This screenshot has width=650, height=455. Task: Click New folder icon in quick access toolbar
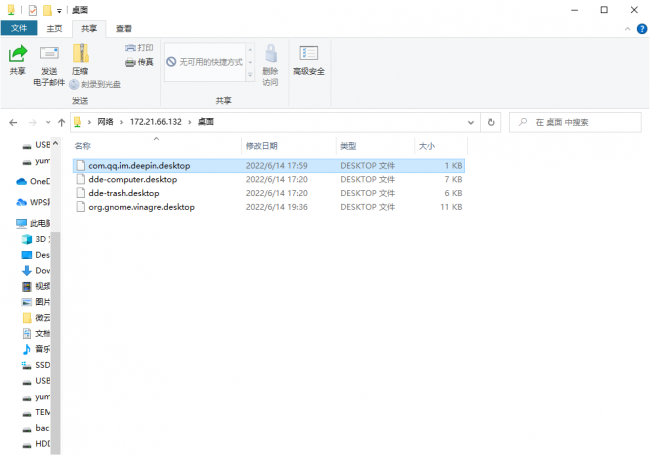(47, 10)
